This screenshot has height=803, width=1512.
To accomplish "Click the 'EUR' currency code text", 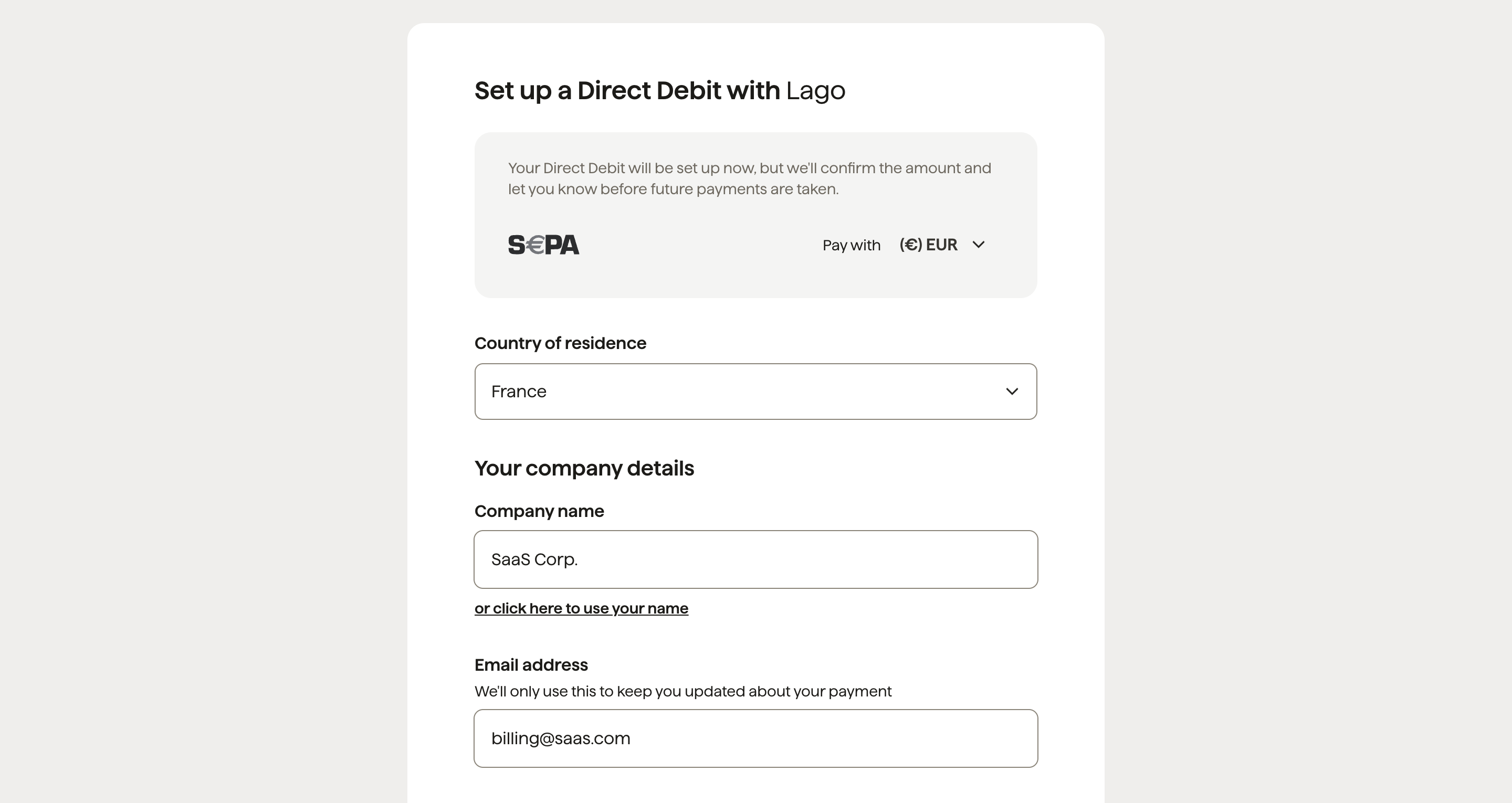I will tap(941, 245).
